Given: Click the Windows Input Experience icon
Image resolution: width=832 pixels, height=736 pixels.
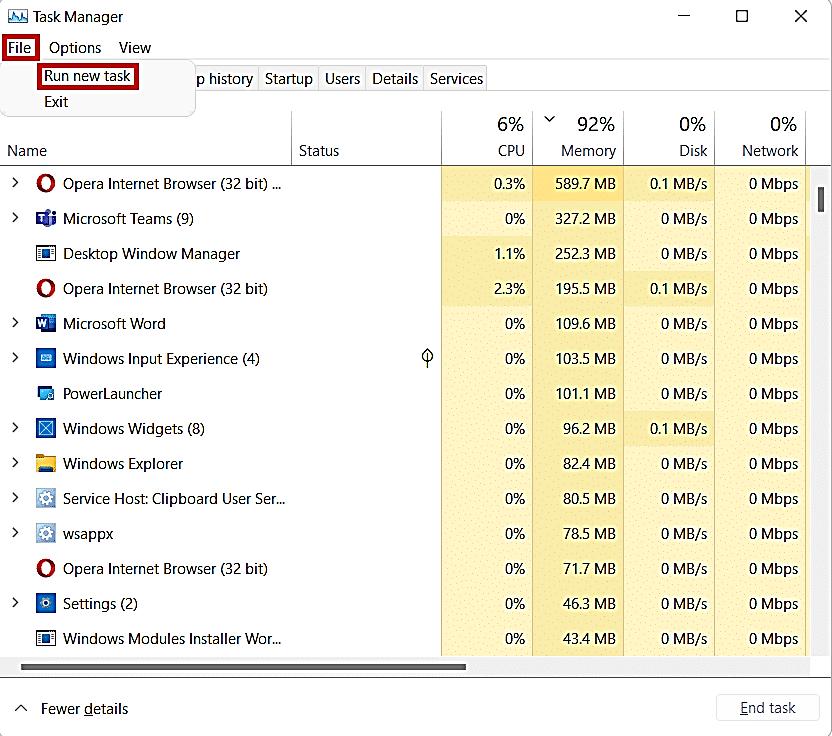Looking at the screenshot, I should 45,358.
